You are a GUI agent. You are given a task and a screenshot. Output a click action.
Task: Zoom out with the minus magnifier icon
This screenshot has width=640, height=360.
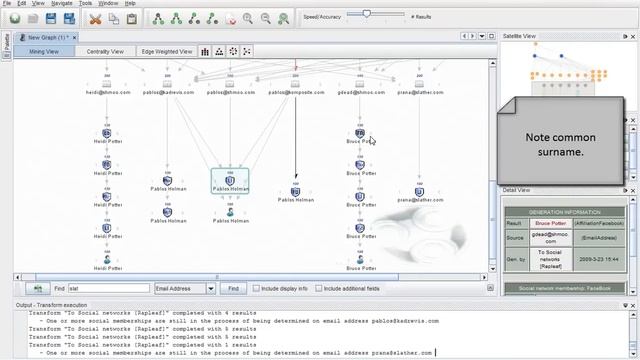[x=266, y=18]
